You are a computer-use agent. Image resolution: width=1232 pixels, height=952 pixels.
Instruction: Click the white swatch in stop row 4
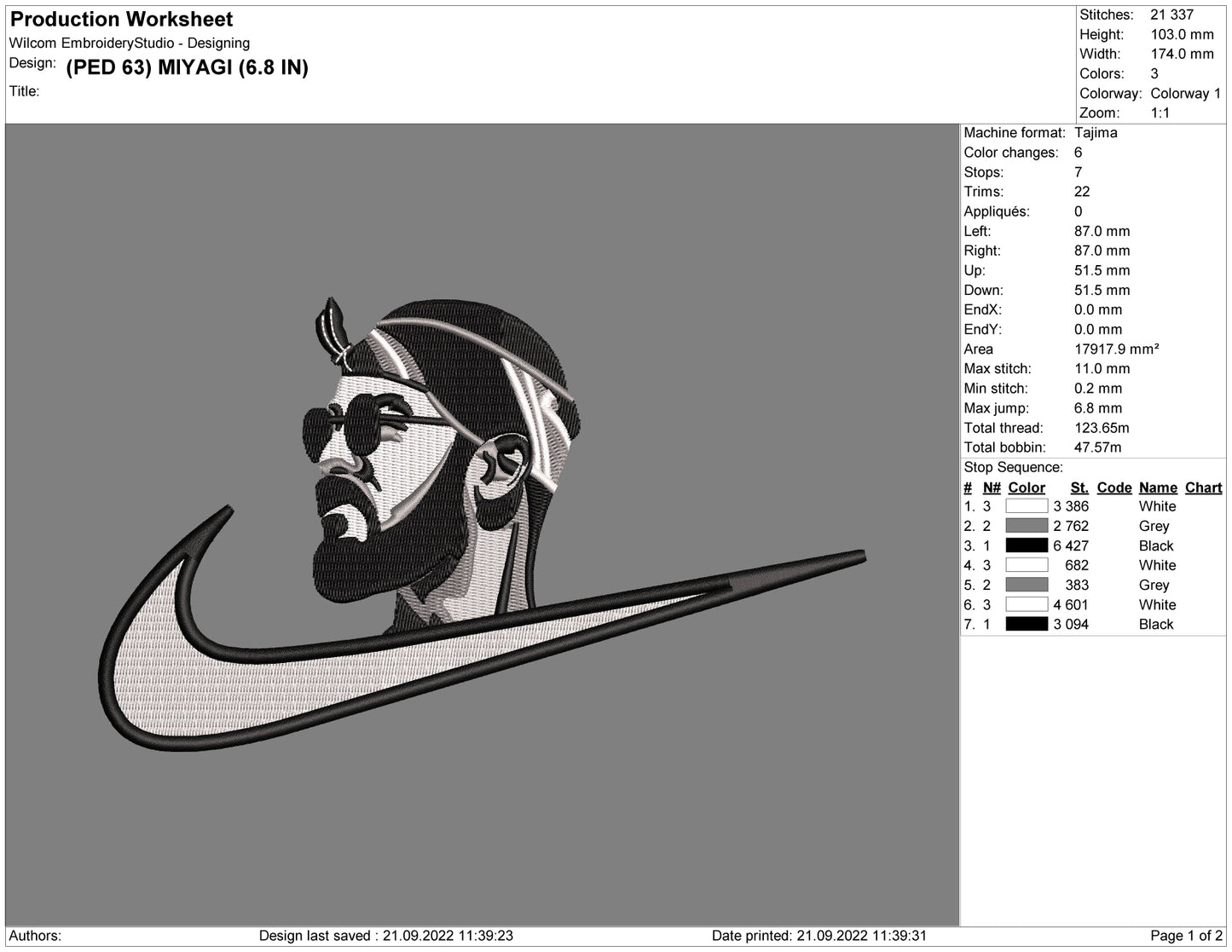(x=1027, y=565)
